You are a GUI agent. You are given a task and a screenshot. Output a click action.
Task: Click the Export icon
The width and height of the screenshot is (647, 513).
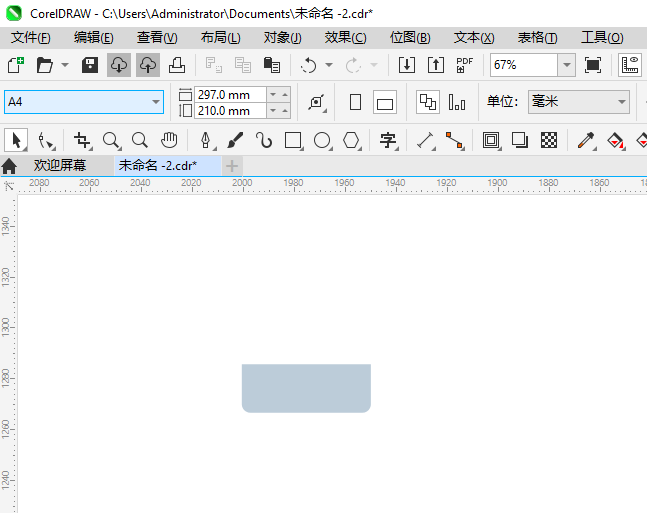436,65
